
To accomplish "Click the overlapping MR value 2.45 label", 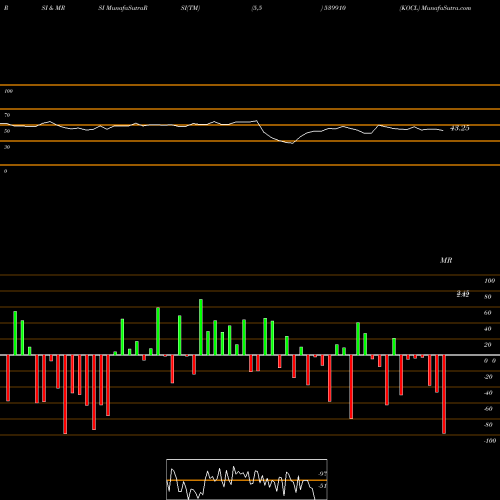I will pyautogui.click(x=463, y=294).
